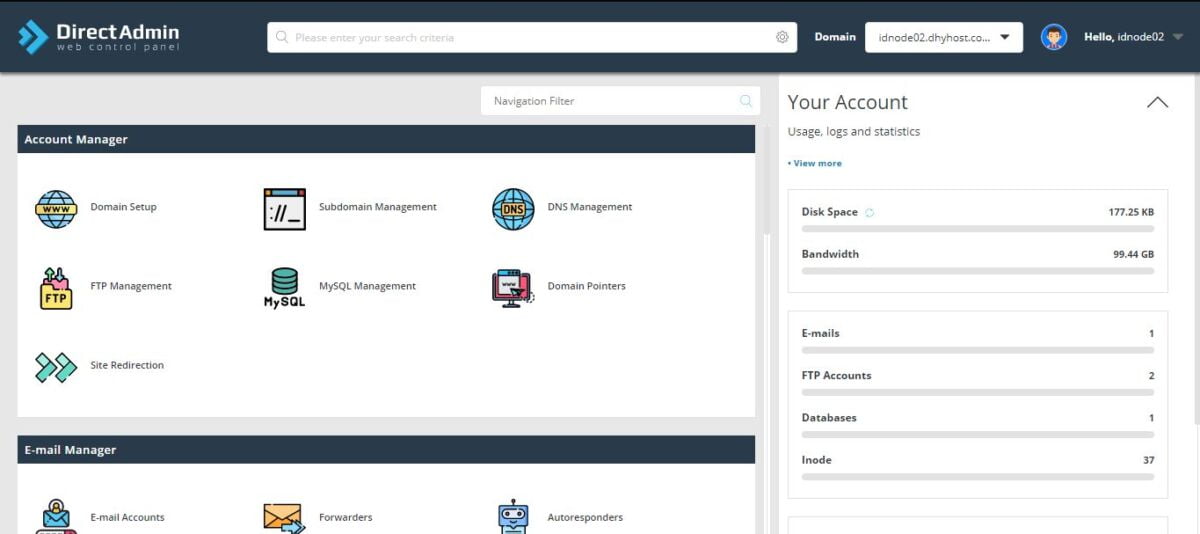
Task: Click the Subdomain Management label
Action: coord(378,207)
